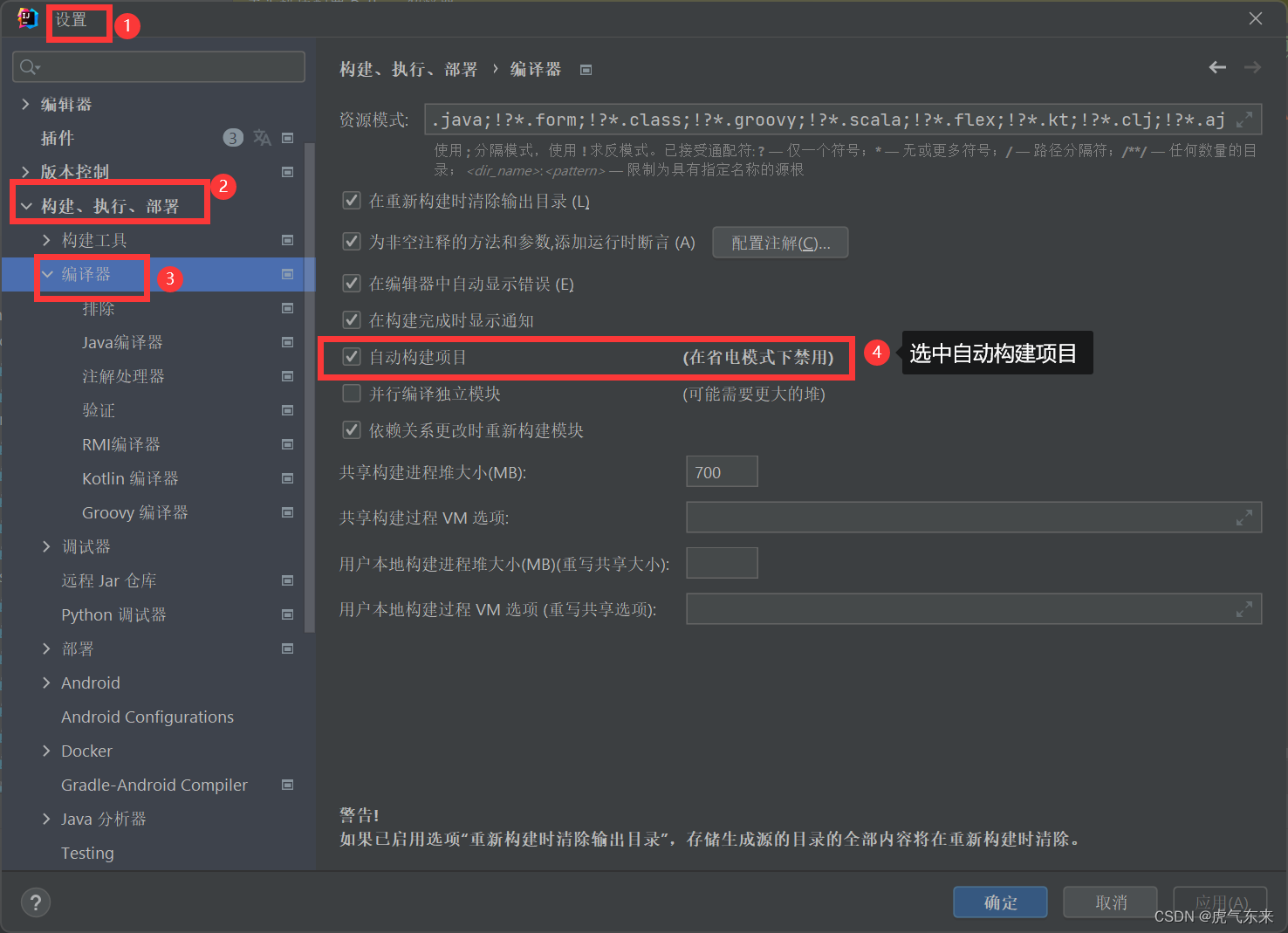Viewport: 1288px width, 933px height.
Task: Enable 并行编译独立模块
Action: 351,393
